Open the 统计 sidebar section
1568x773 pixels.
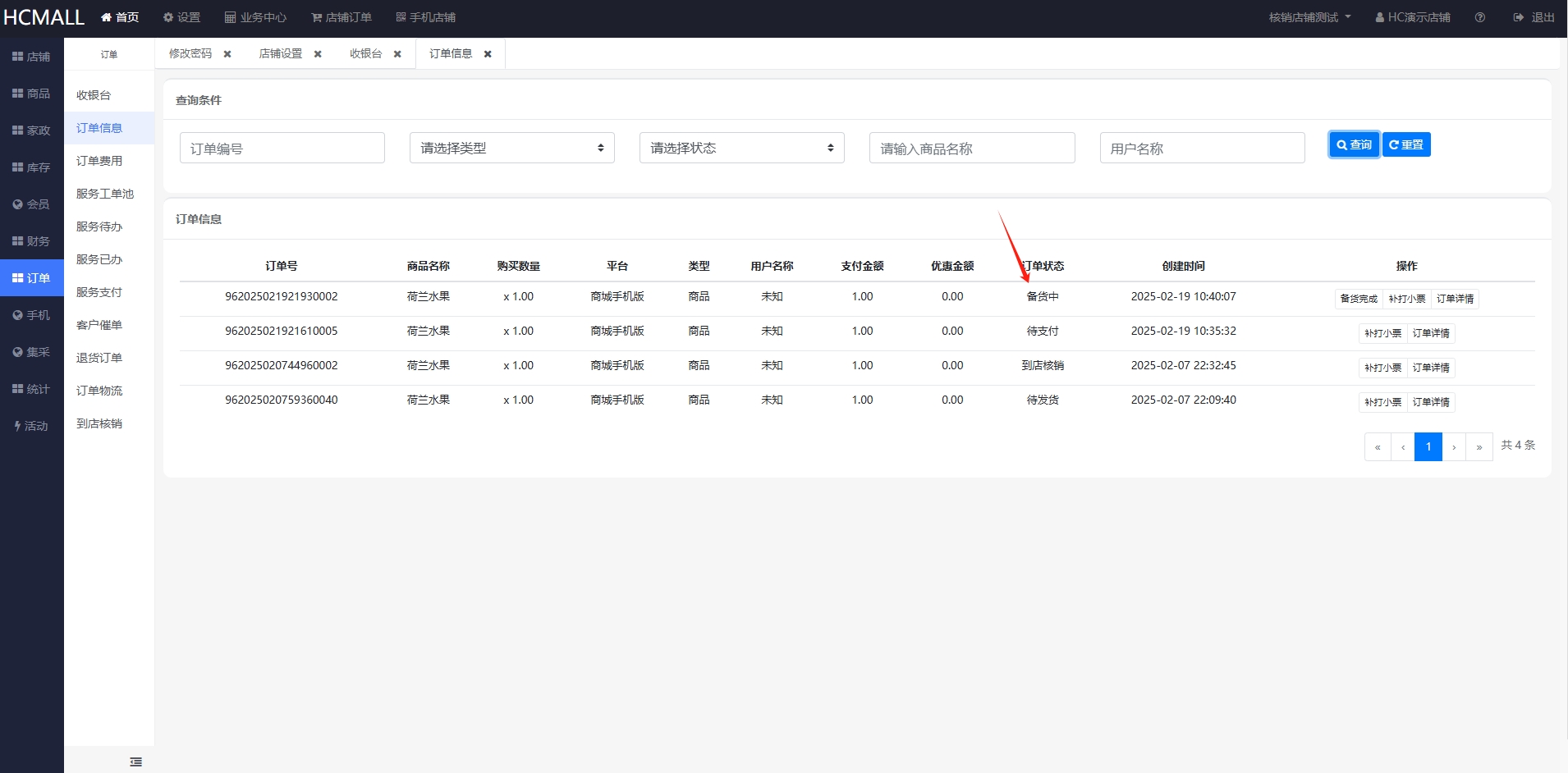coord(31,389)
